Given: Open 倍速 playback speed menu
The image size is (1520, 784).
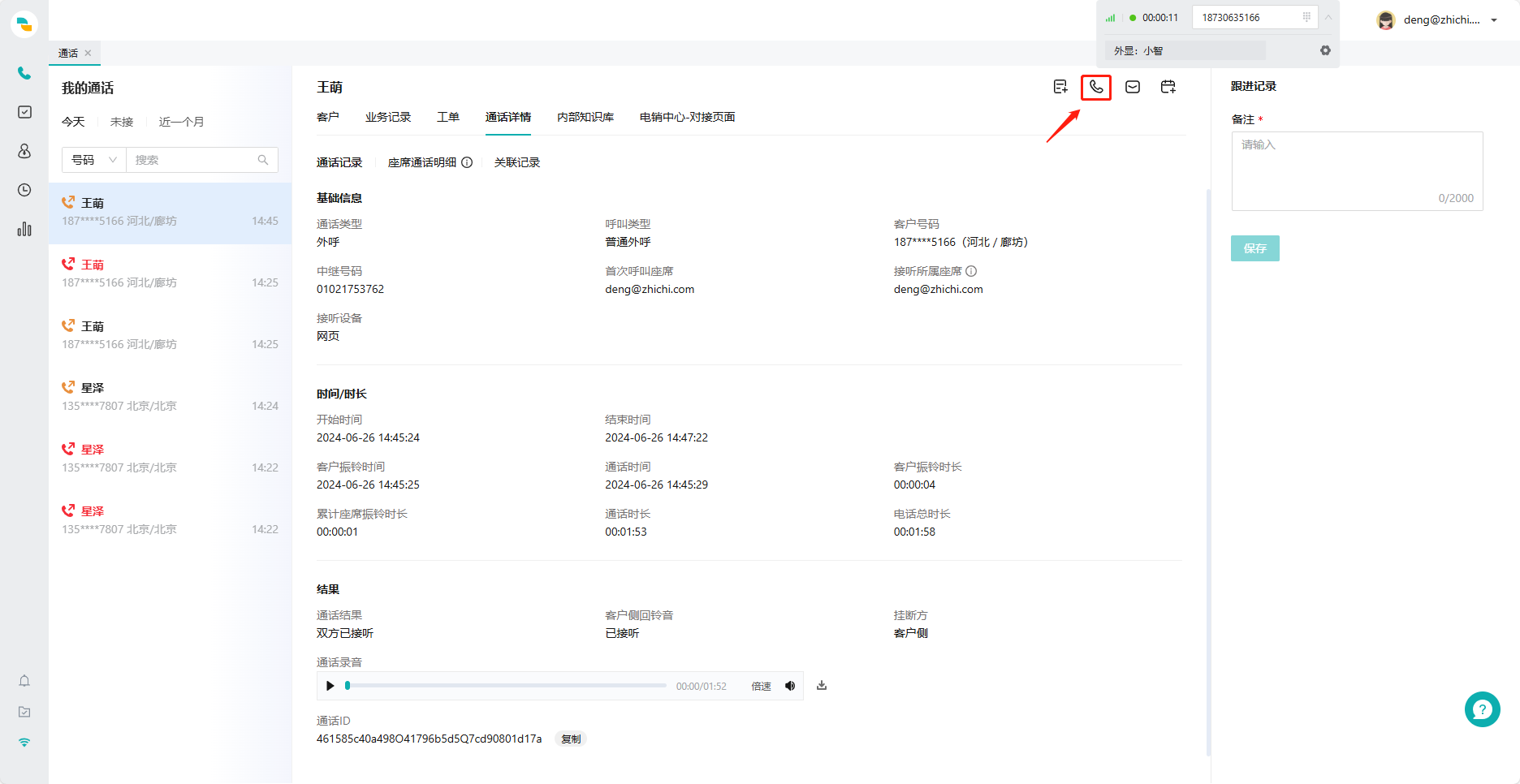Looking at the screenshot, I should pyautogui.click(x=761, y=687).
